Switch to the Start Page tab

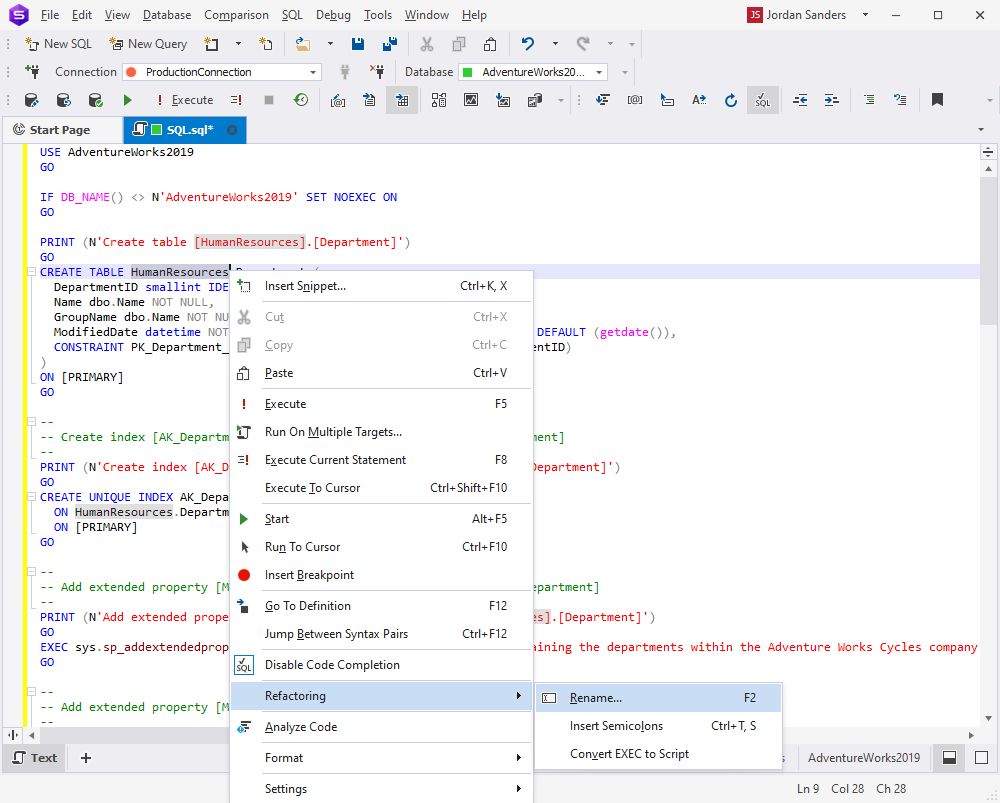click(x=59, y=130)
